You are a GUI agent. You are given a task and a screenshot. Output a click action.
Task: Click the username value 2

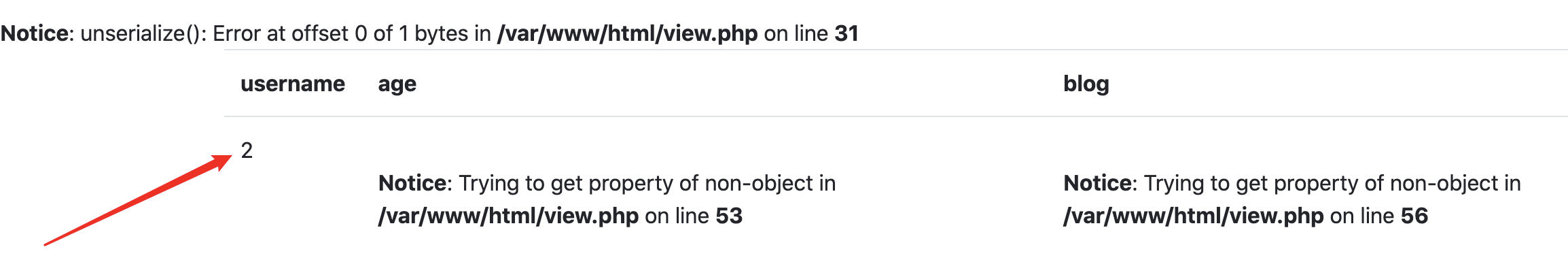[247, 150]
